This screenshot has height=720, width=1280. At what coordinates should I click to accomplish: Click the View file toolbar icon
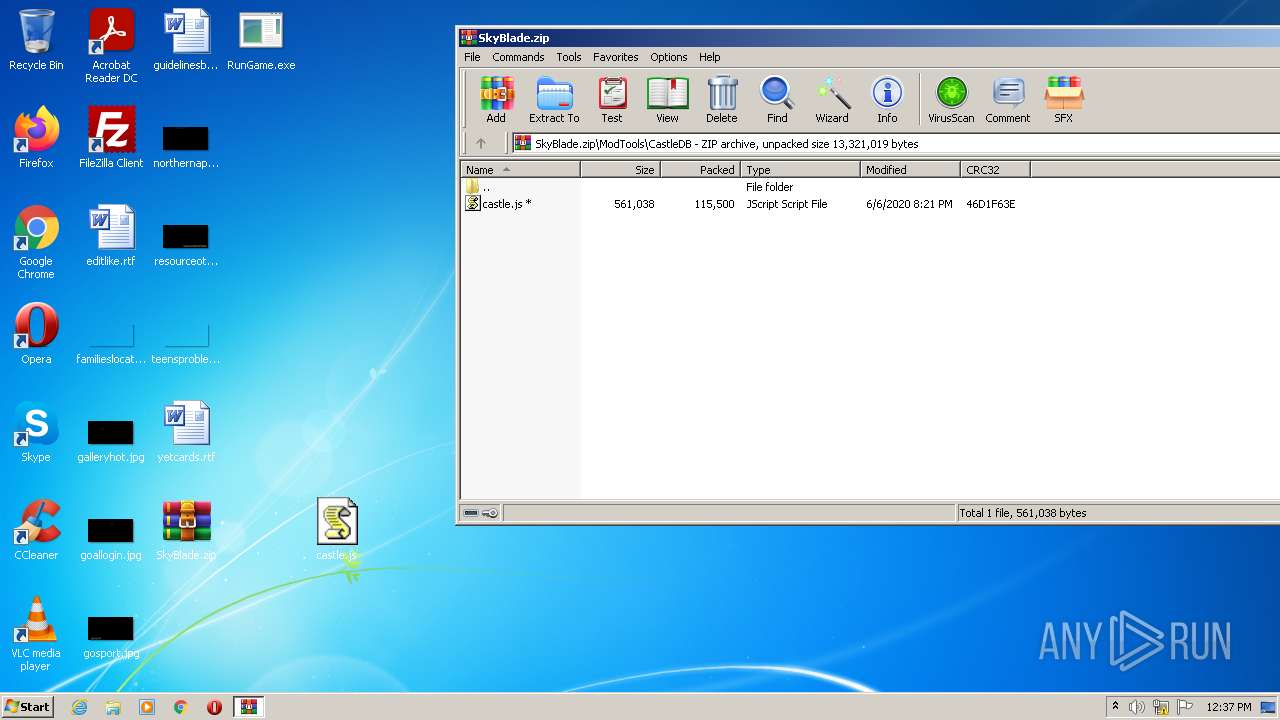pyautogui.click(x=667, y=100)
